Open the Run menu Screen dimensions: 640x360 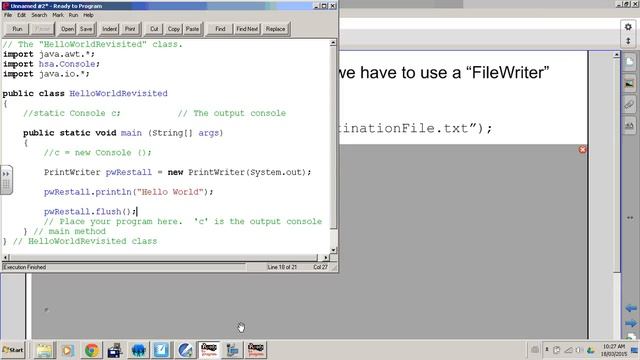(x=73, y=15)
